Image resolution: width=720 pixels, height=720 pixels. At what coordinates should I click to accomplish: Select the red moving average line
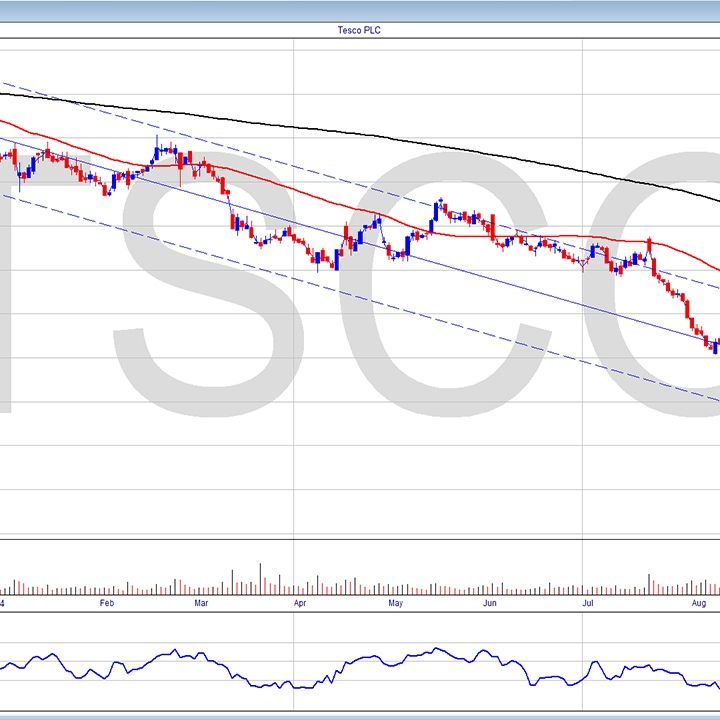point(300,190)
